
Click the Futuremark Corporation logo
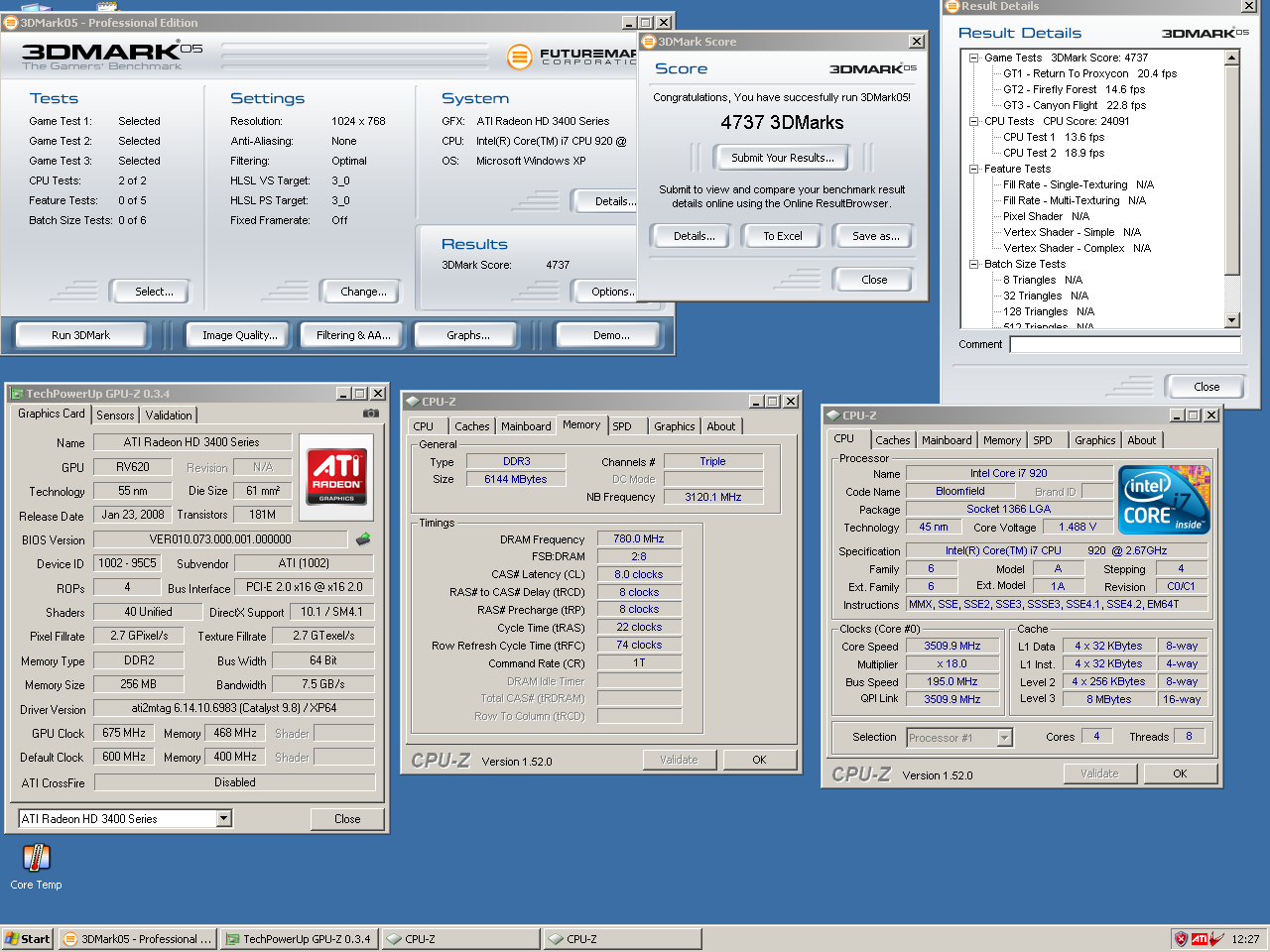pos(571,57)
